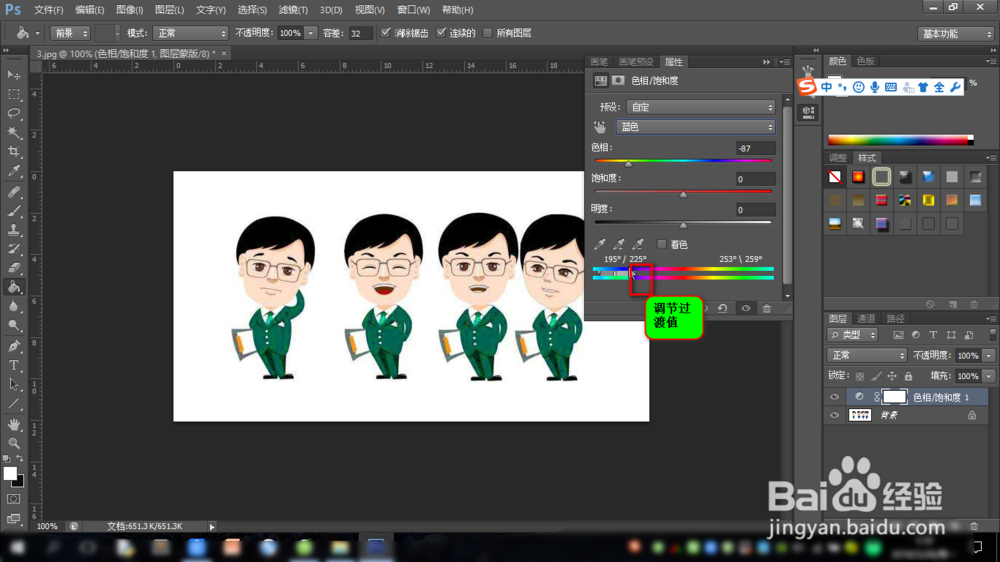The image size is (1000, 562).
Task: Click the 饱和度 saturation slider handle
Action: coord(683,195)
